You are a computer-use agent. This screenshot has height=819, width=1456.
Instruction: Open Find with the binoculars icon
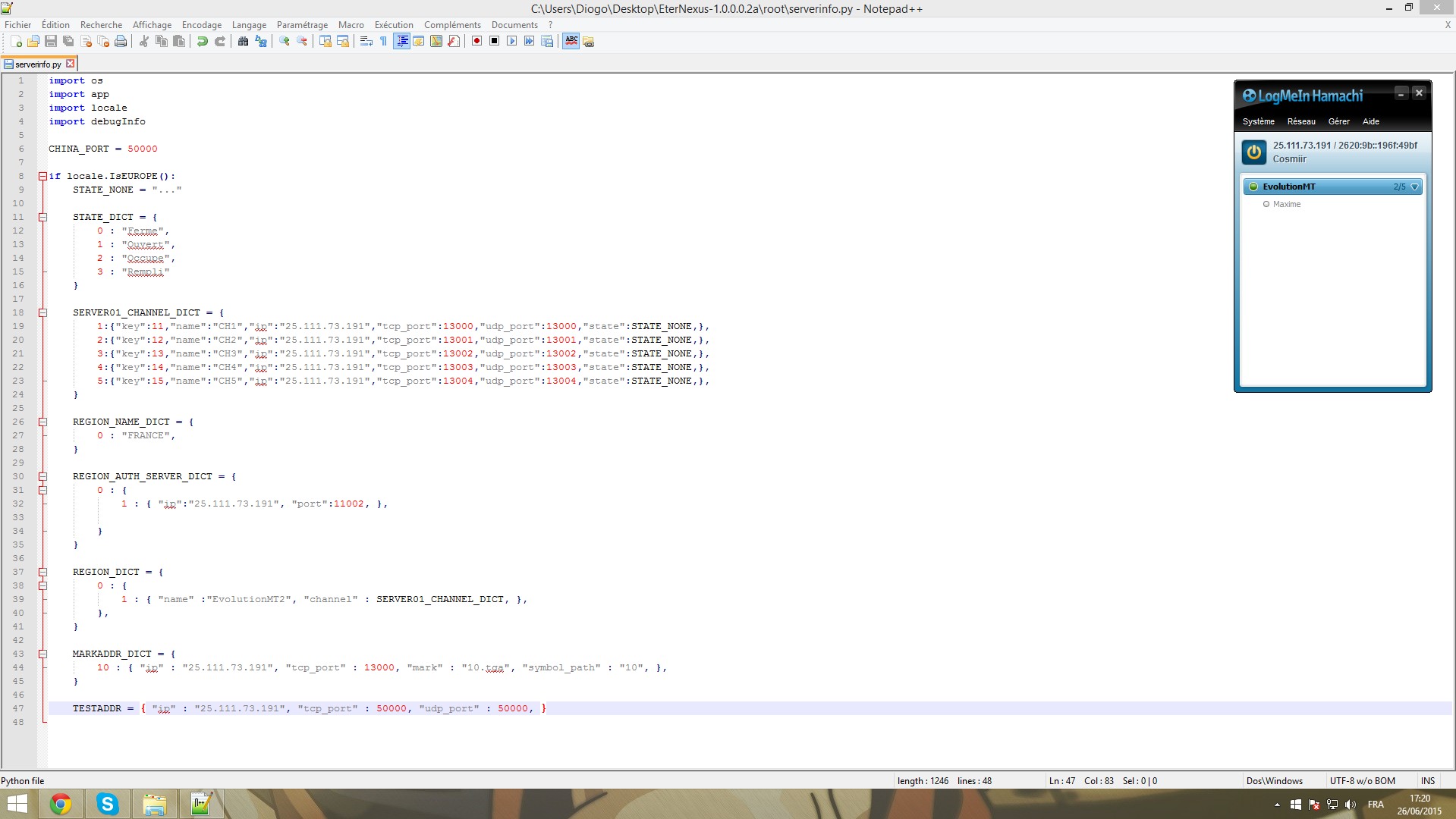pos(244,42)
